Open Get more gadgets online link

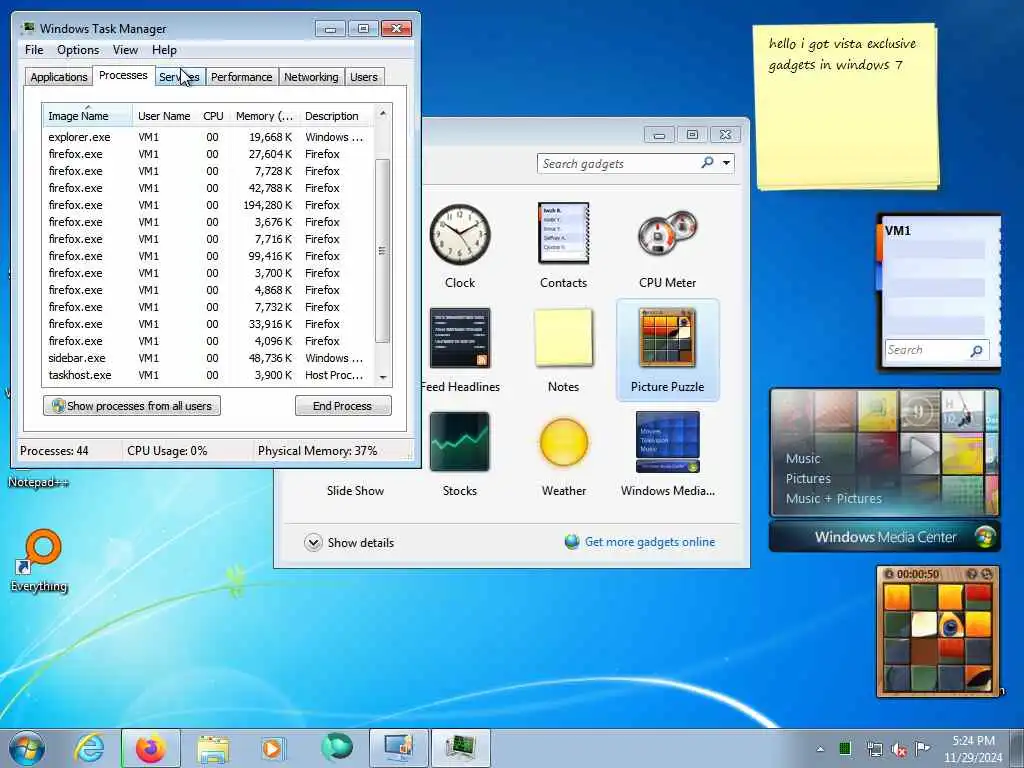pos(650,542)
